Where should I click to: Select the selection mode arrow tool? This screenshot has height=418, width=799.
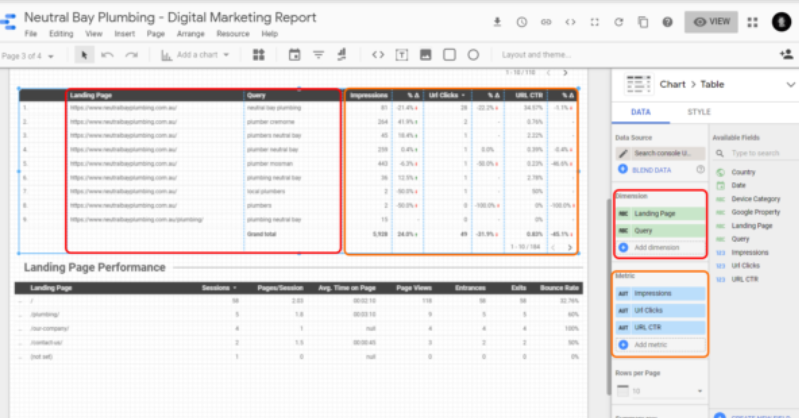pos(84,55)
